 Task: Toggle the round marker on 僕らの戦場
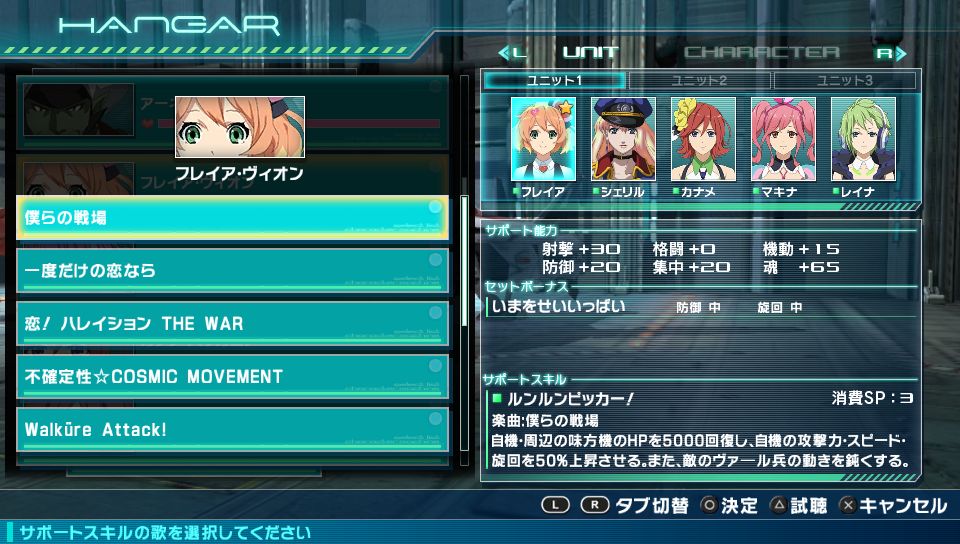[x=435, y=207]
